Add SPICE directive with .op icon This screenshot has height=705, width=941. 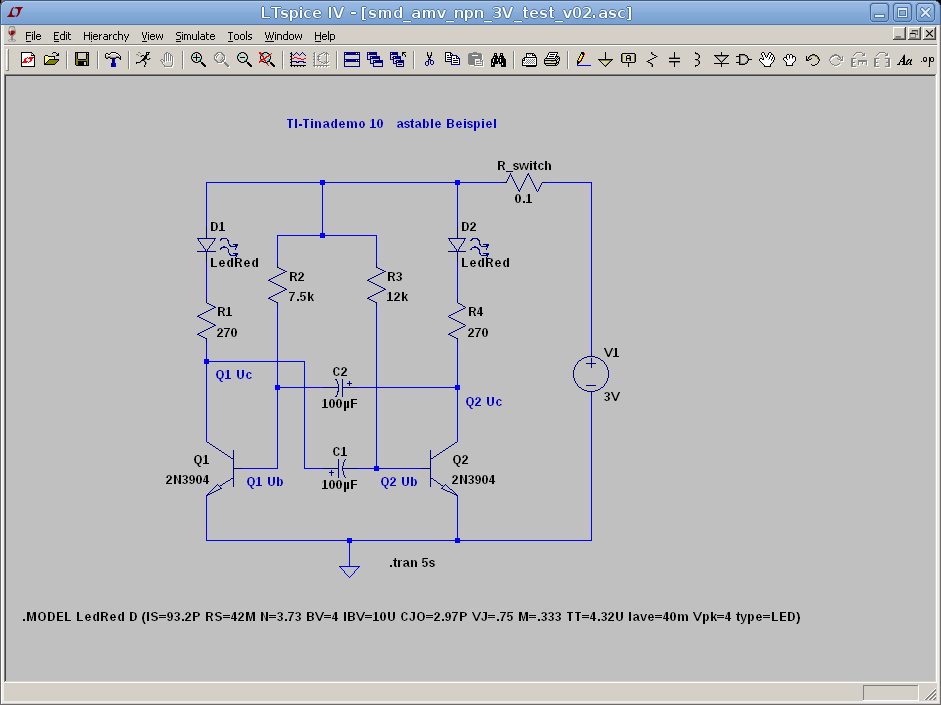pos(928,59)
